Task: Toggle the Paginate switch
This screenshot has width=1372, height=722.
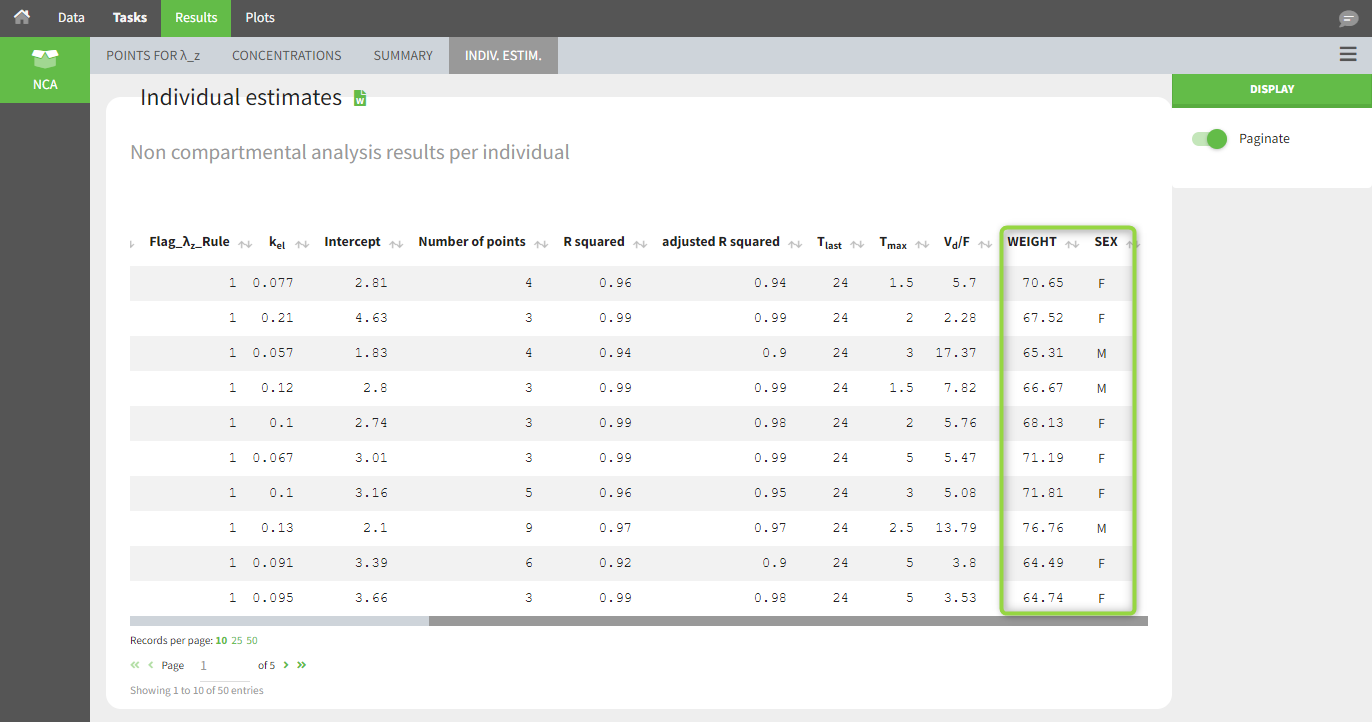Action: [x=1209, y=139]
